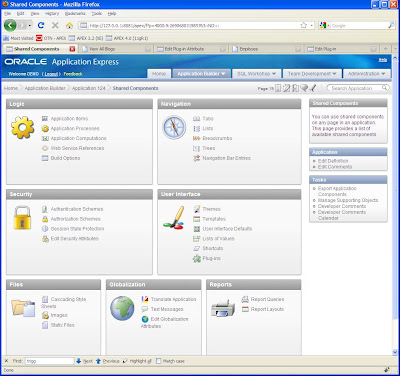Open the Tools menu
This screenshot has height=376, width=400.
point(97,13)
